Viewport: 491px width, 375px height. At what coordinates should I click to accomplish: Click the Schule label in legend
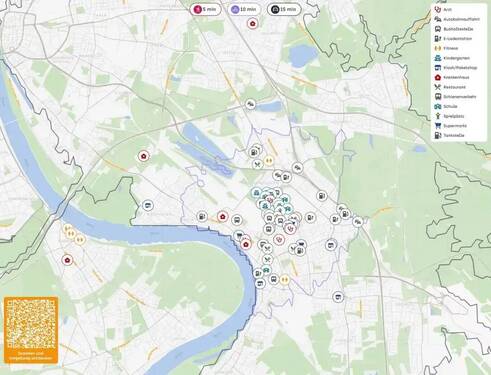tap(450, 106)
